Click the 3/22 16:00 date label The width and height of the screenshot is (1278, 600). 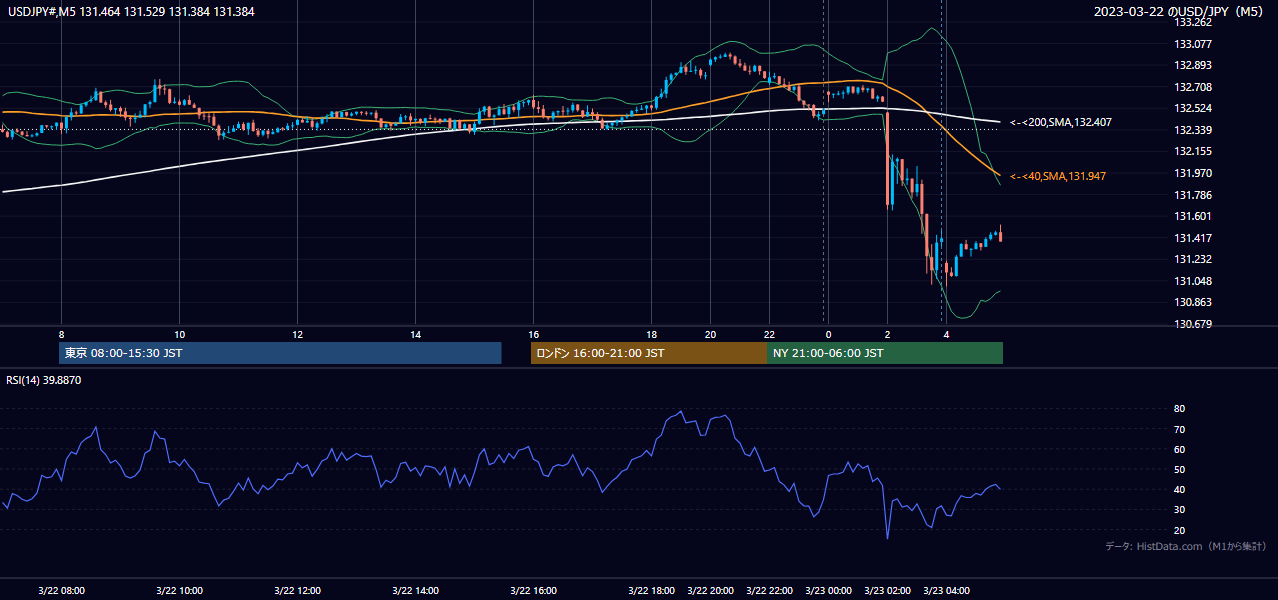point(533,590)
